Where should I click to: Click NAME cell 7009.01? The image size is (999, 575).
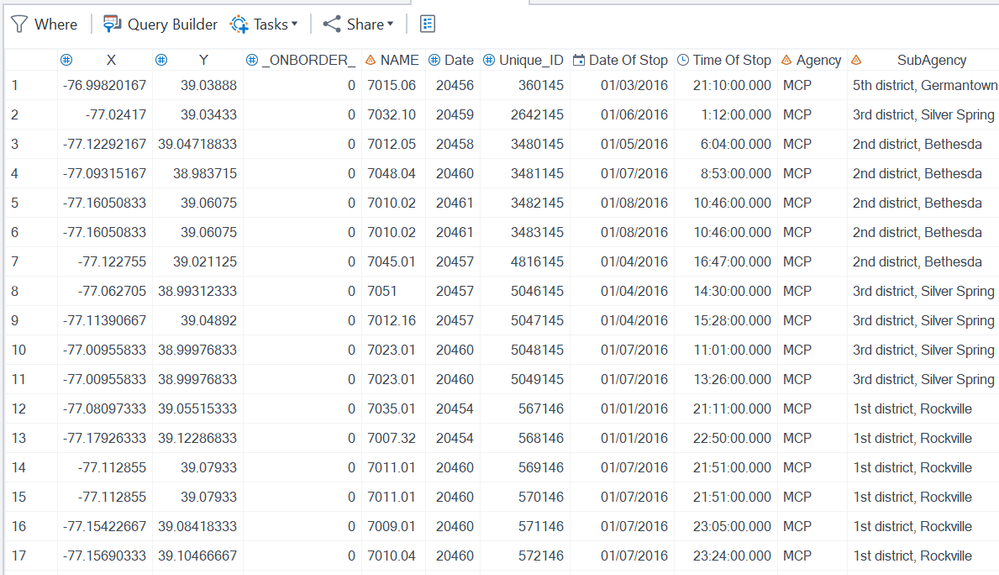(x=391, y=527)
